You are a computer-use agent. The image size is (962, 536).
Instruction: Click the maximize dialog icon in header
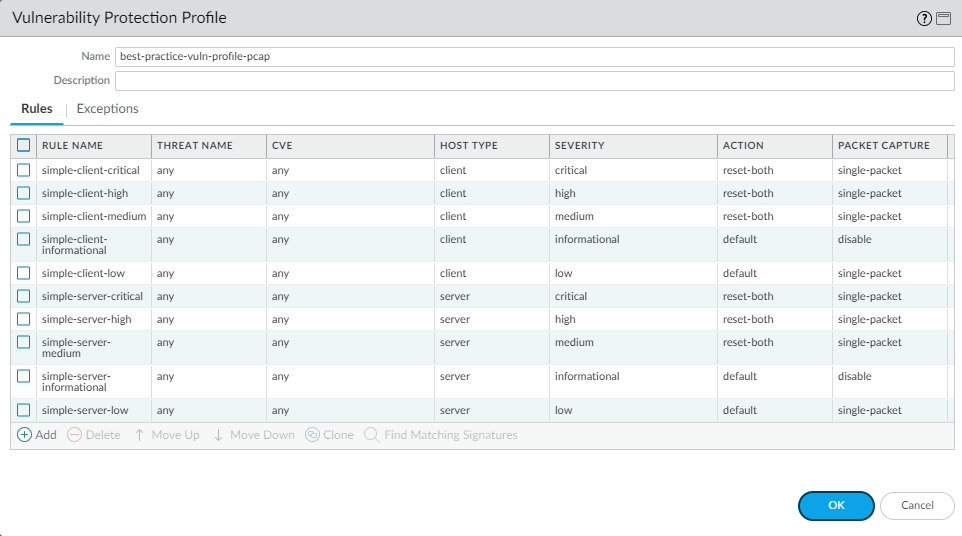(x=943, y=19)
